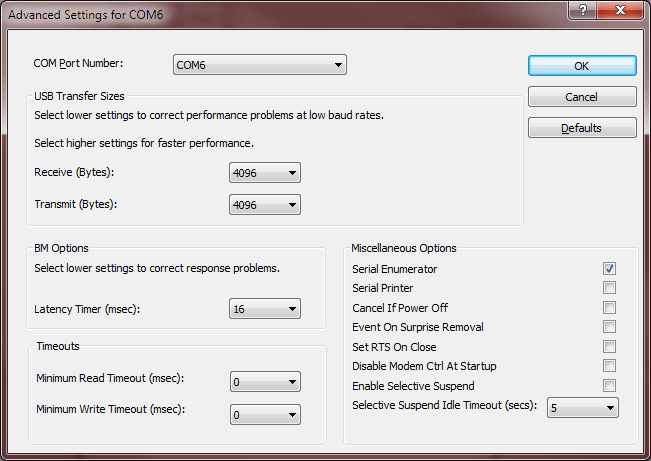Uncheck the Serial Enumerator checkbox

tap(609, 269)
